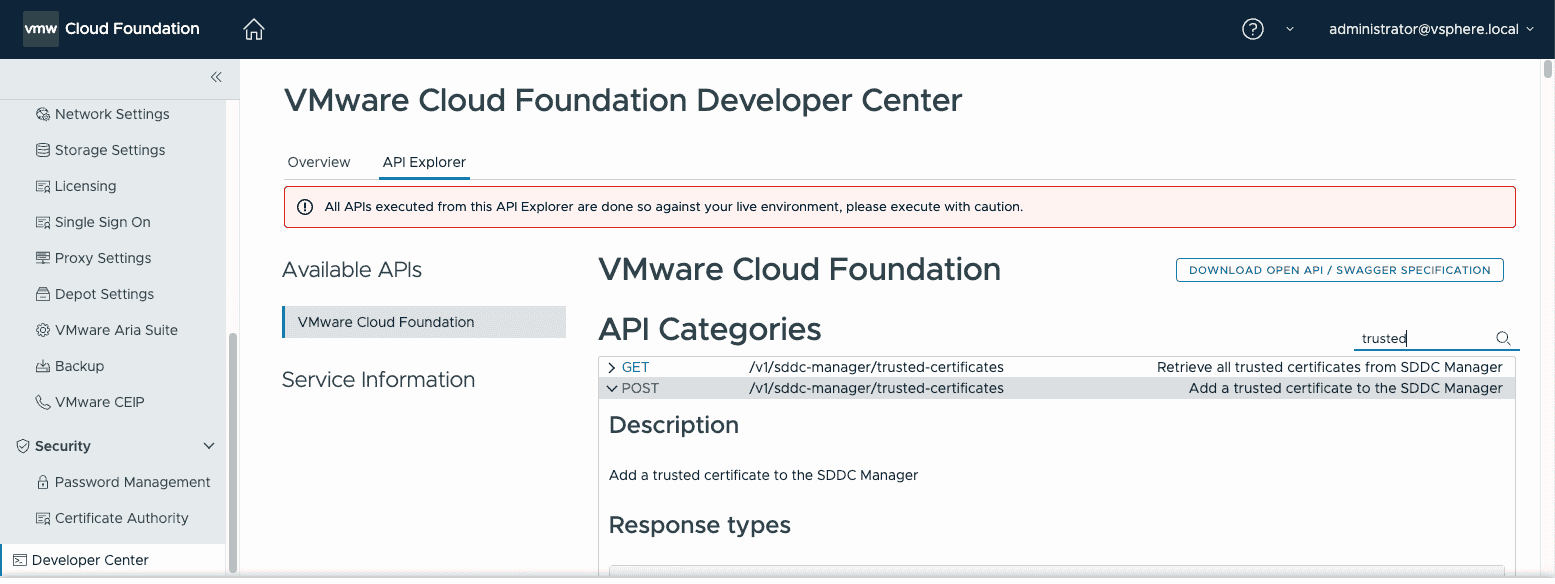
Task: Select the Backup icon in the sidebar
Action: 44,365
